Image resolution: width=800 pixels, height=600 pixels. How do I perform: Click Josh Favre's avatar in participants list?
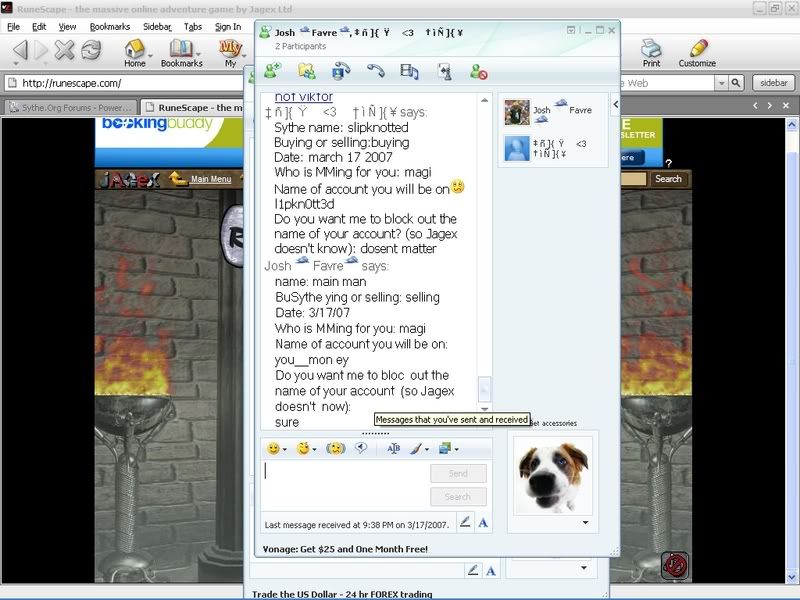tap(517, 112)
